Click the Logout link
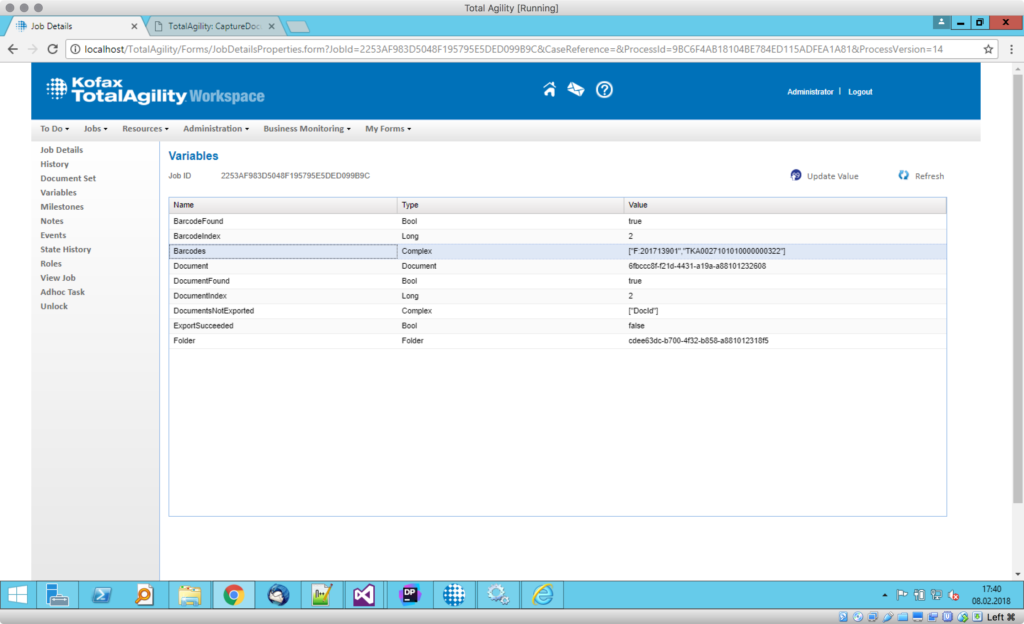The image size is (1024, 624). 860,92
